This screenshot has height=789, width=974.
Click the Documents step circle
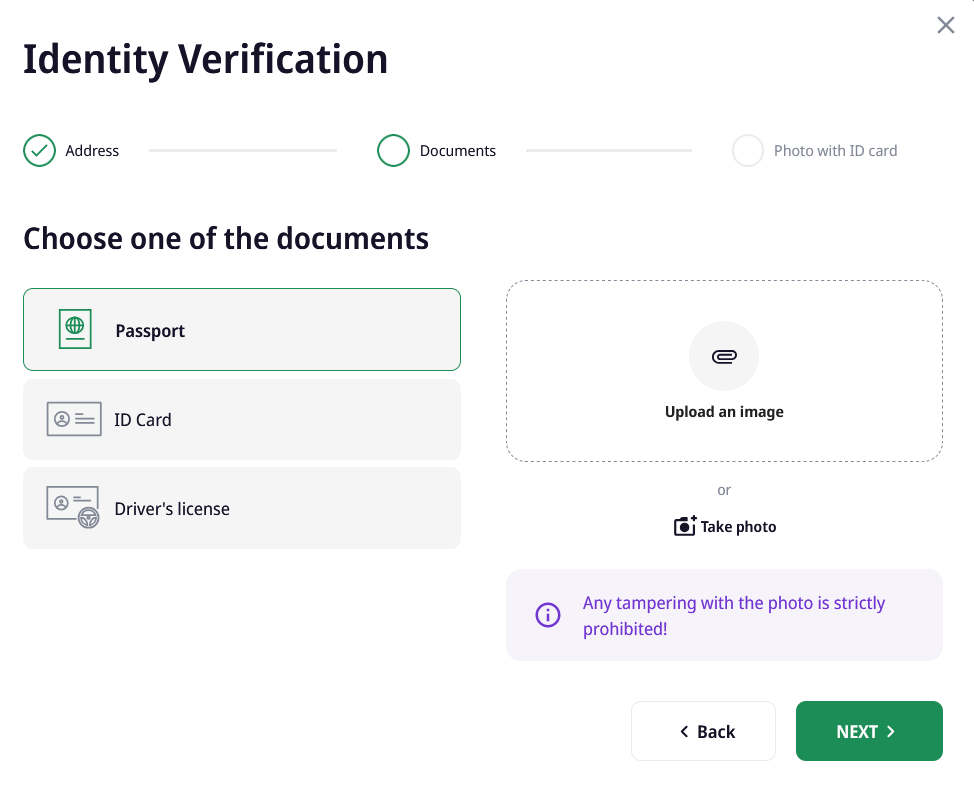(x=394, y=151)
